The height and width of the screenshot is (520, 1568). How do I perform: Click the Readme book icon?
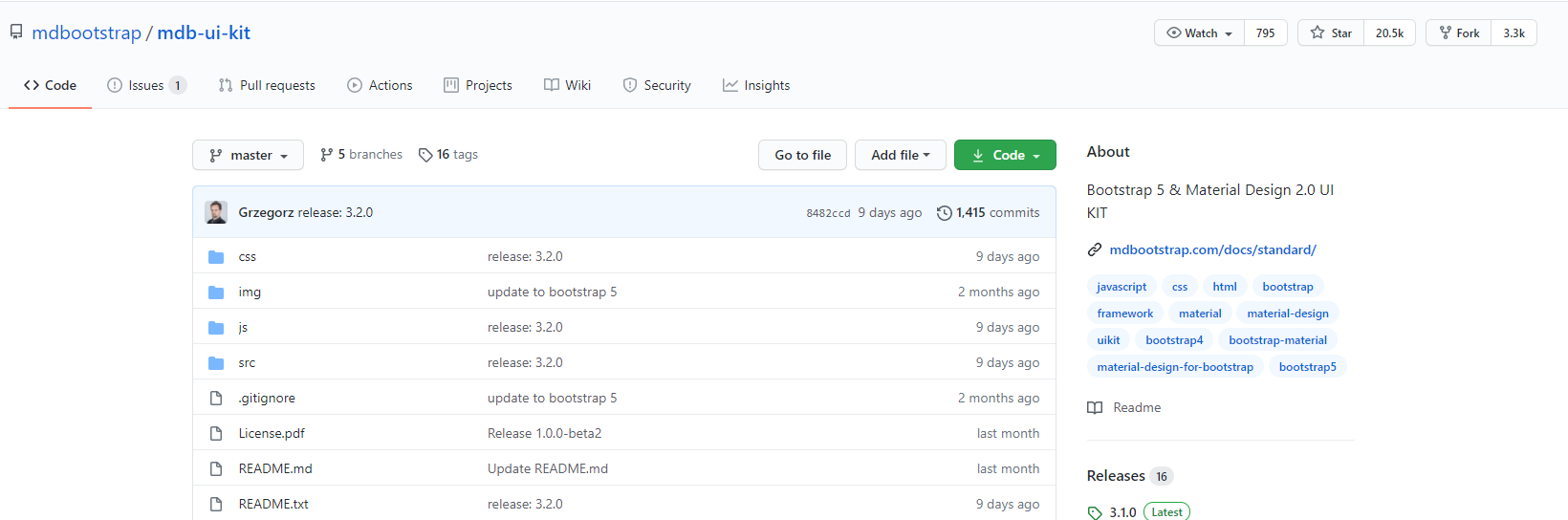1095,408
